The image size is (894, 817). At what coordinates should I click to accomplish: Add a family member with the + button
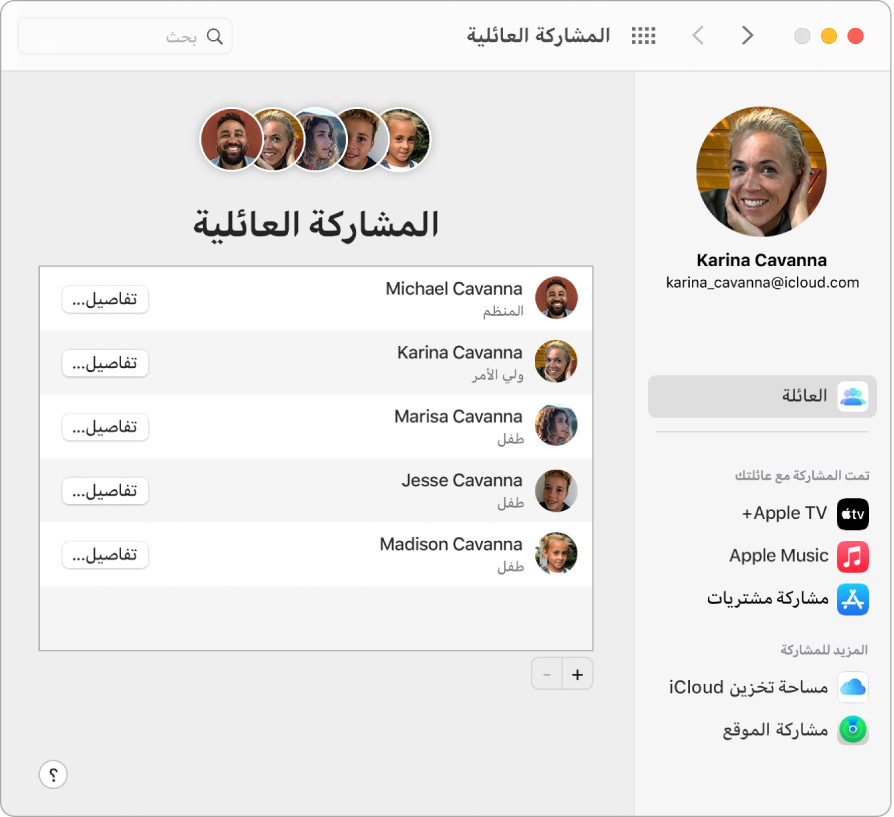[577, 674]
